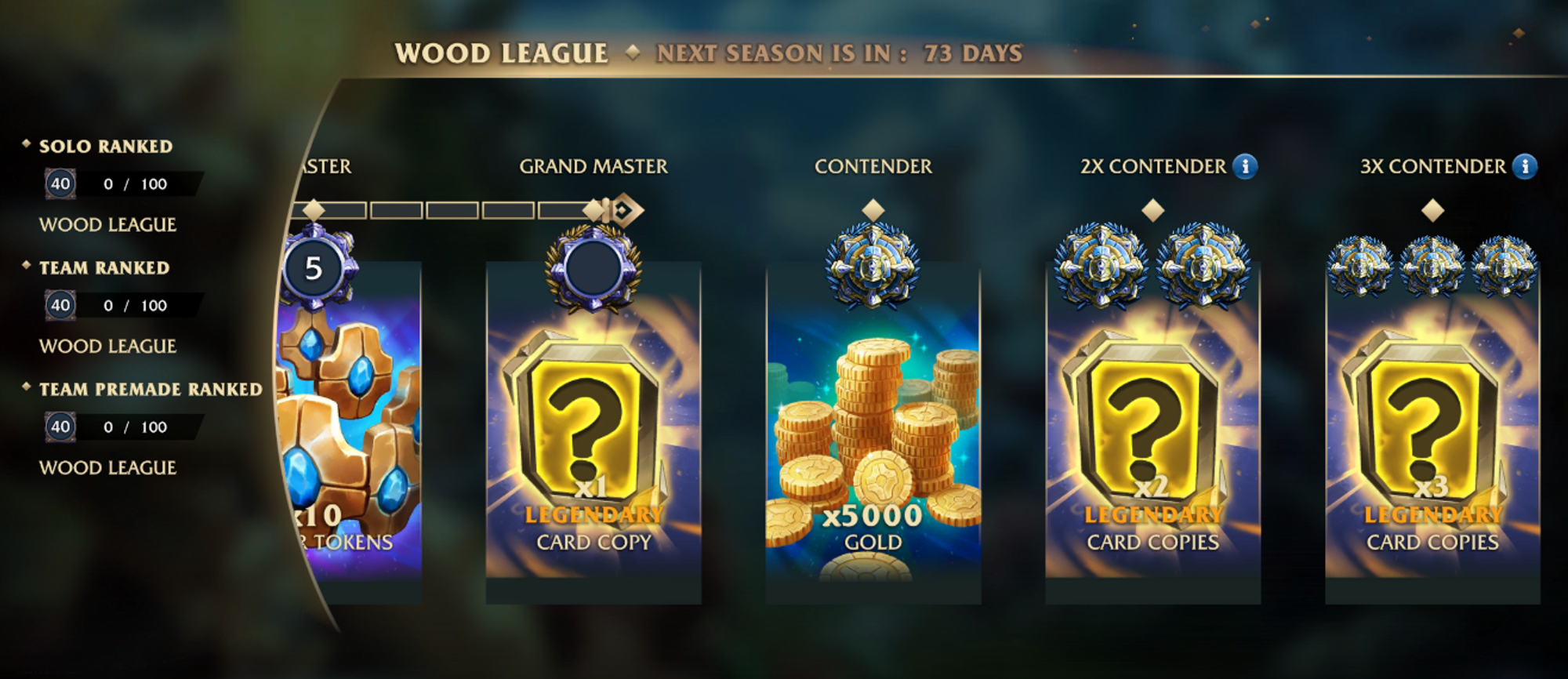Click the level 5 rank badge

click(x=314, y=267)
